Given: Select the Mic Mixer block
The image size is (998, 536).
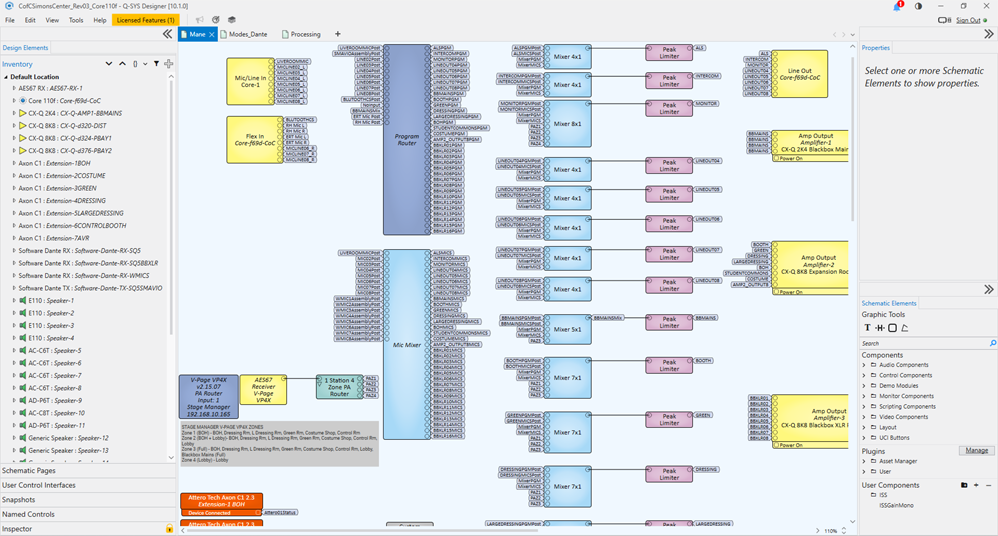Looking at the screenshot, I should tap(407, 344).
